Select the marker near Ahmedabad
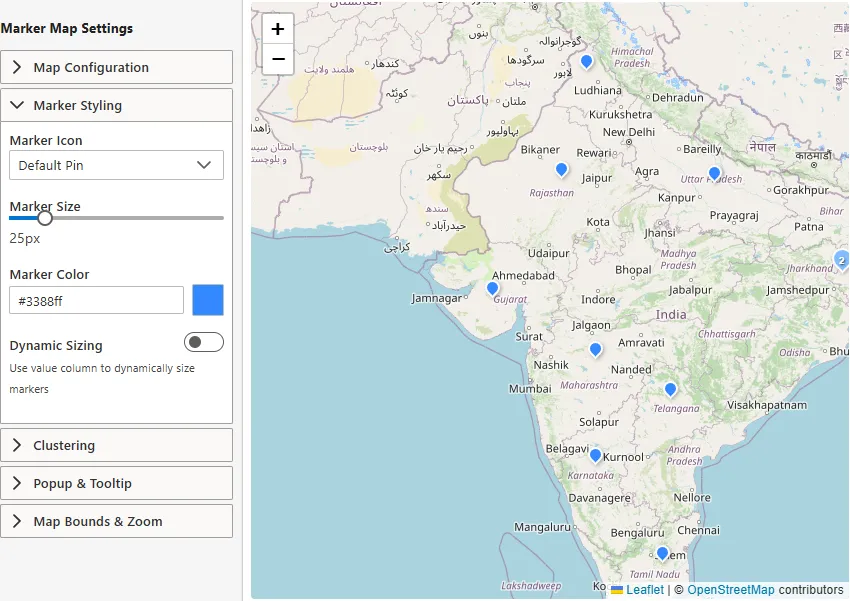This screenshot has height=601, width=850. (492, 287)
